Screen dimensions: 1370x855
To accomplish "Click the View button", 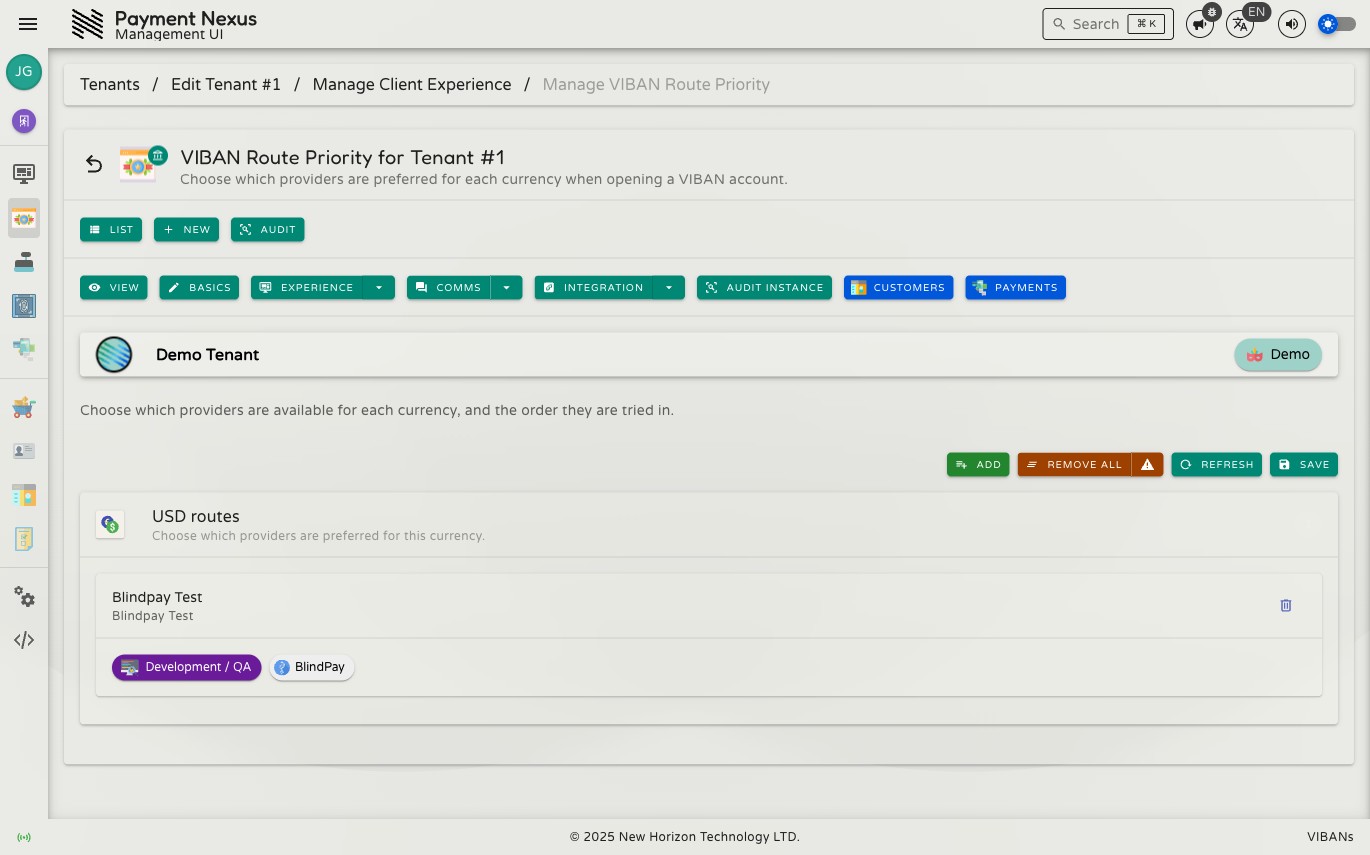I will (x=114, y=287).
